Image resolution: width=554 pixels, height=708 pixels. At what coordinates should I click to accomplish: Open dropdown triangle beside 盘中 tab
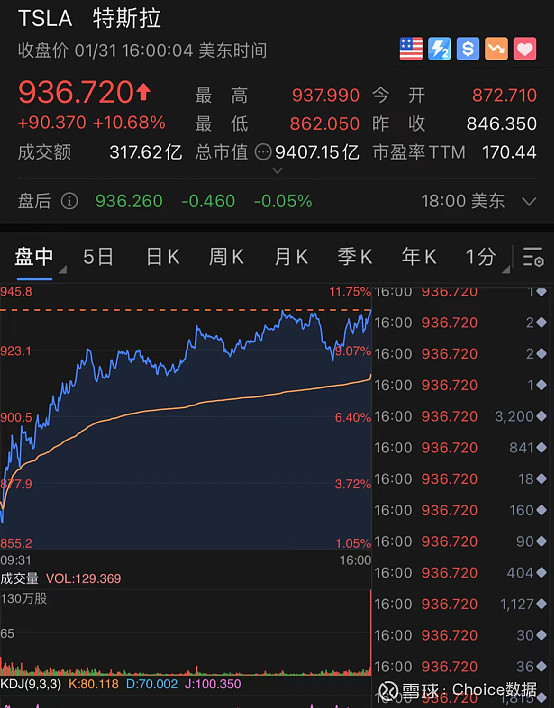(x=63, y=269)
